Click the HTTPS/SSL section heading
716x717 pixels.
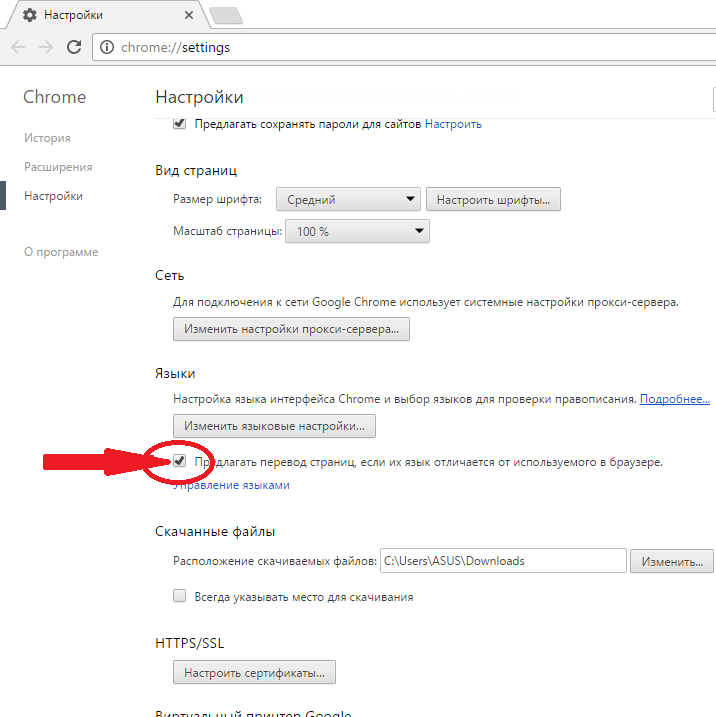pos(189,643)
